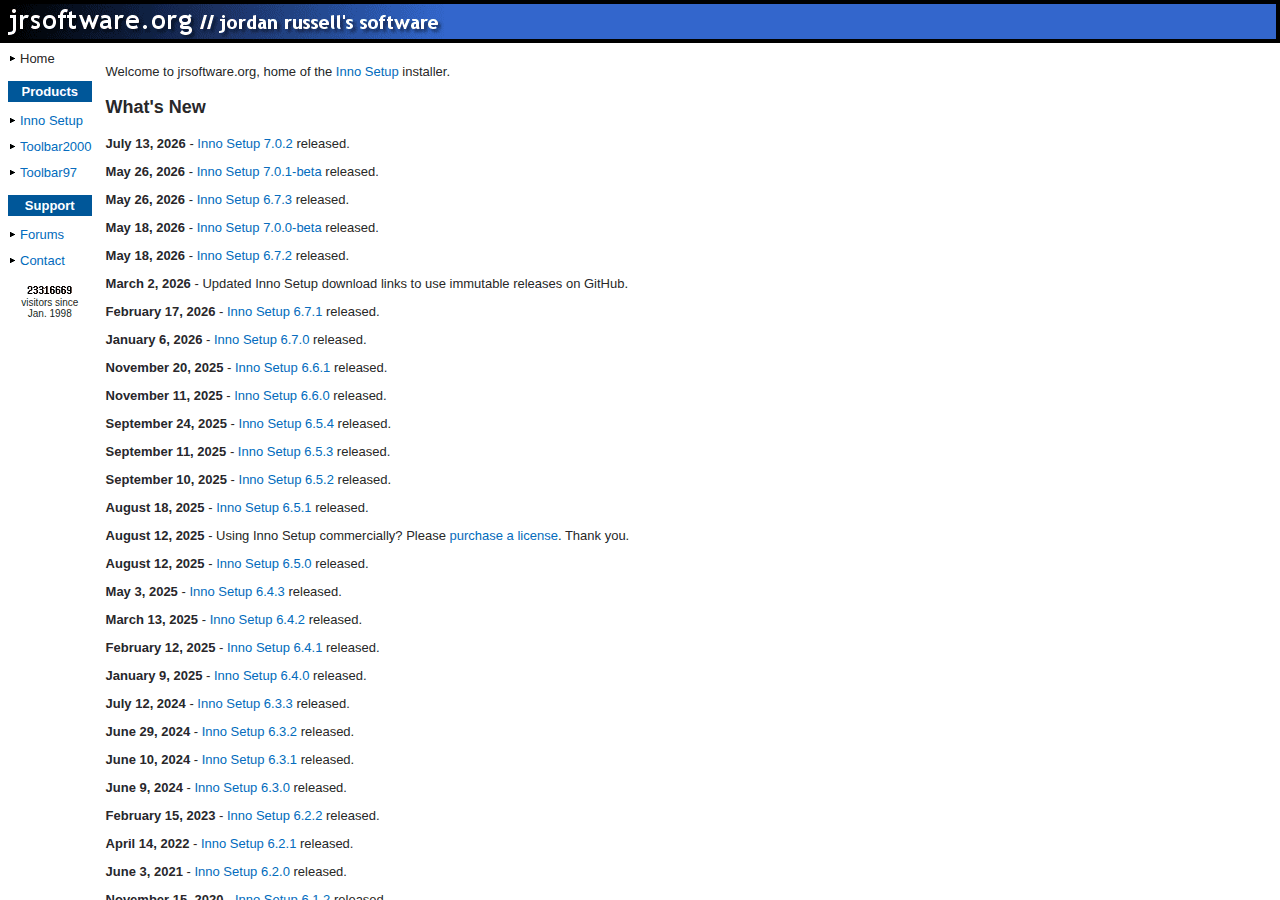Open Inno Setup 6.3.3 link

(245, 704)
